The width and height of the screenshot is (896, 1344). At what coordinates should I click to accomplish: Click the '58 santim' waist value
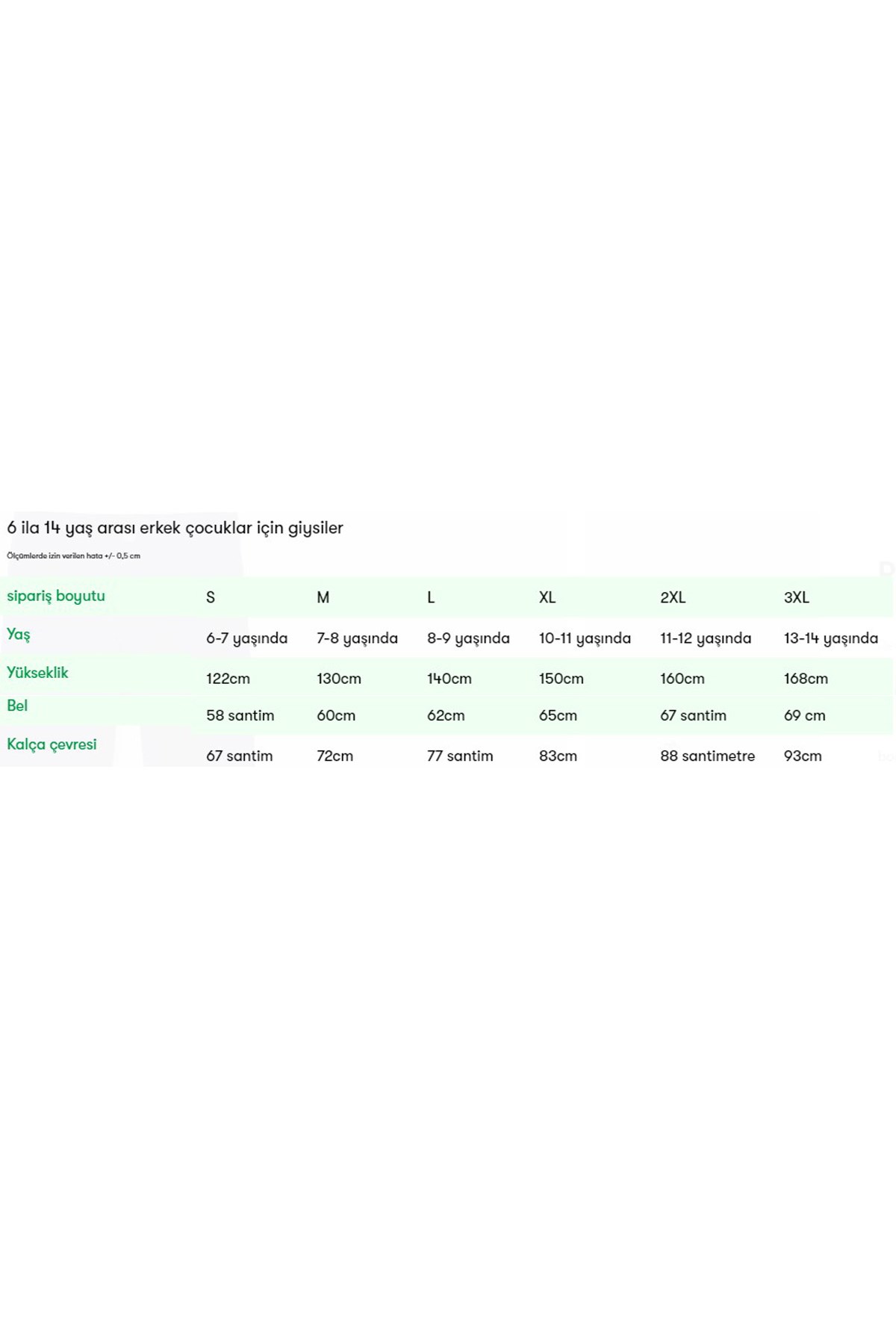[x=240, y=715]
